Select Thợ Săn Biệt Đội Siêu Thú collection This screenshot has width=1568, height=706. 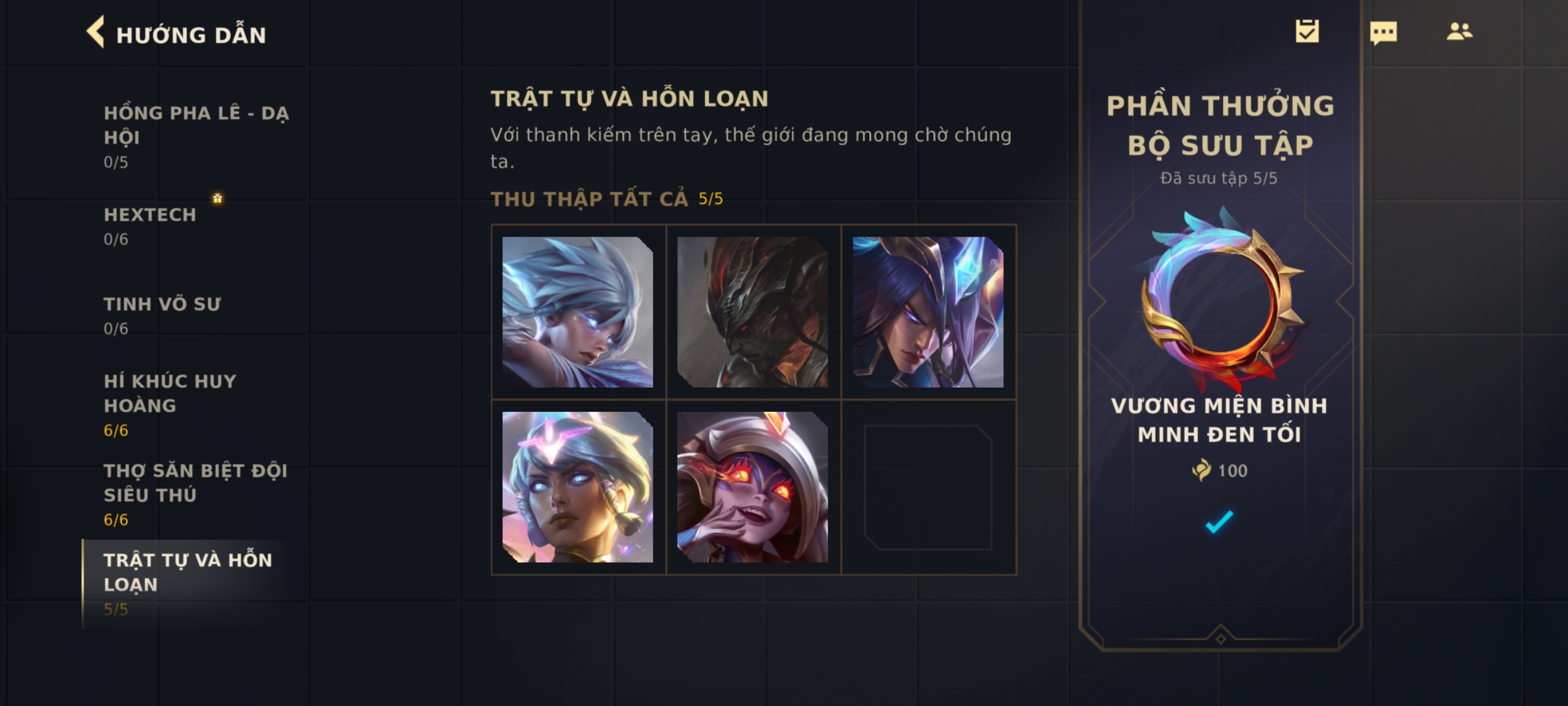tap(196, 494)
